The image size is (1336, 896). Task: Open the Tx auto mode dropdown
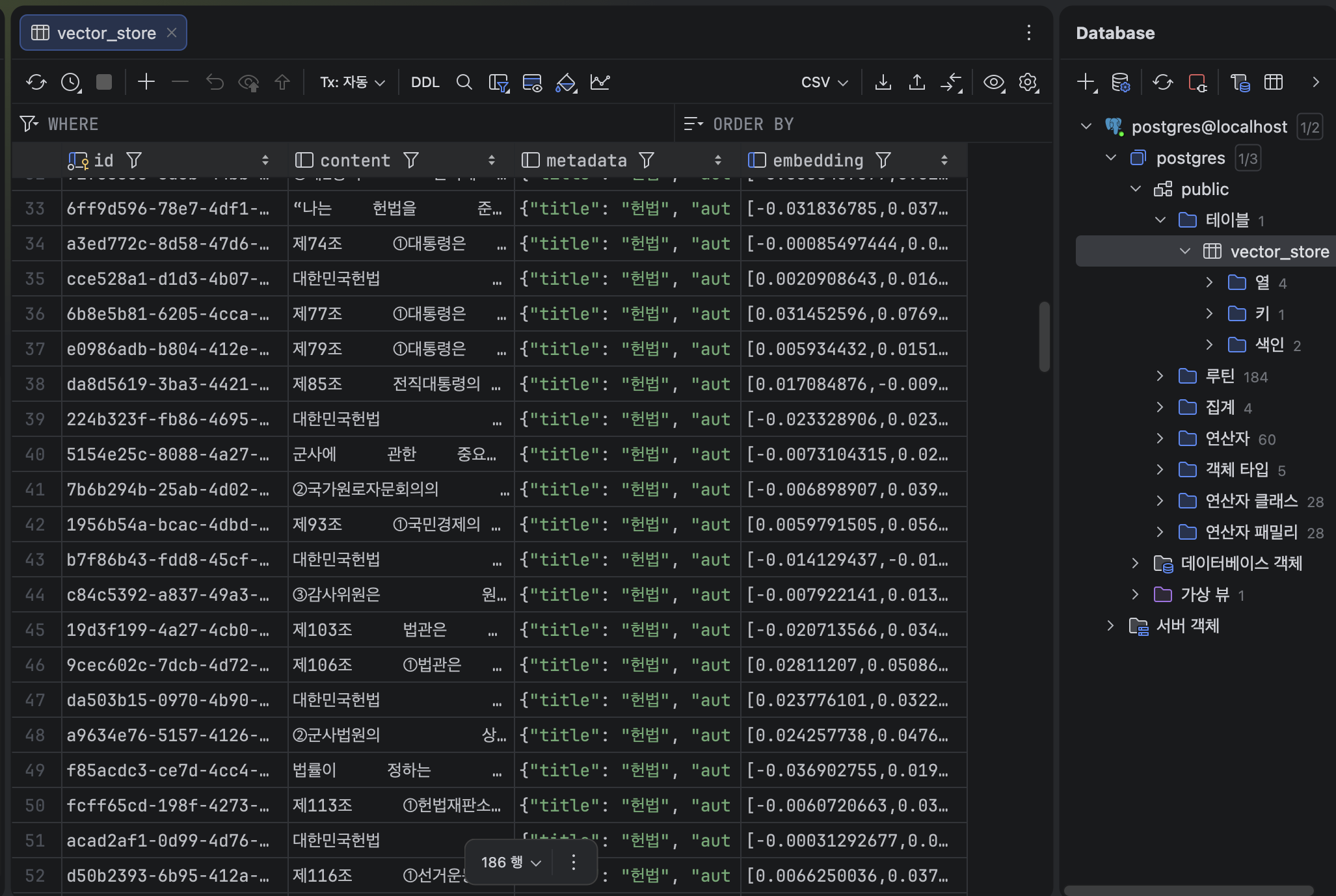coord(352,82)
